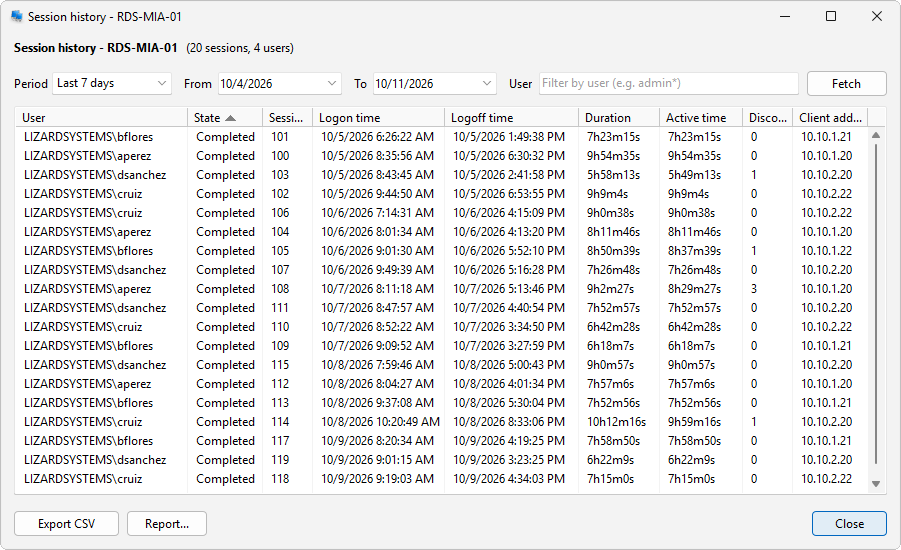Select the cruiz row for session 102

pos(441,194)
